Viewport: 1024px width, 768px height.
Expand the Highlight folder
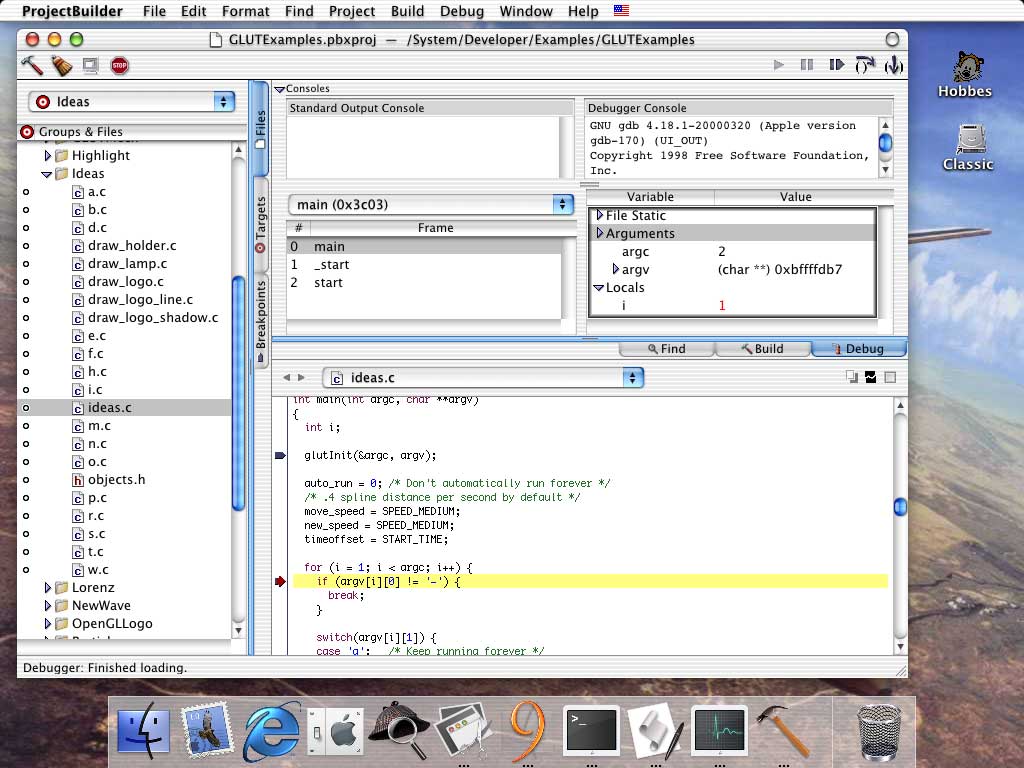pos(47,155)
